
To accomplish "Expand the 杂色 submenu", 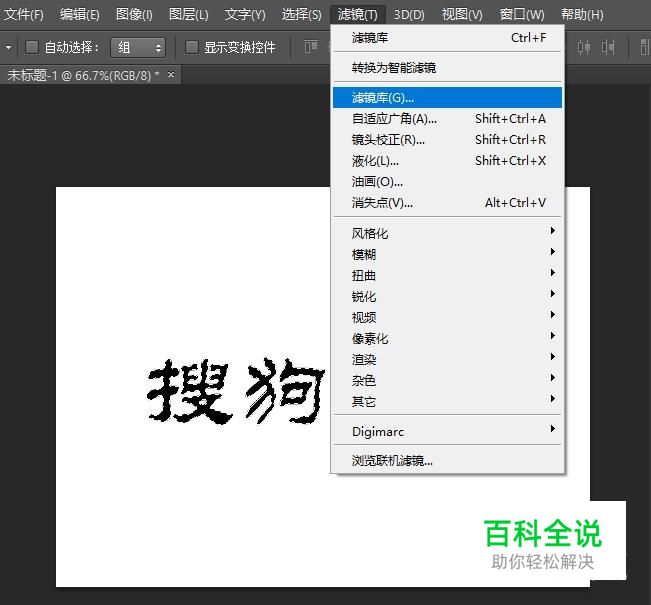I will (448, 380).
